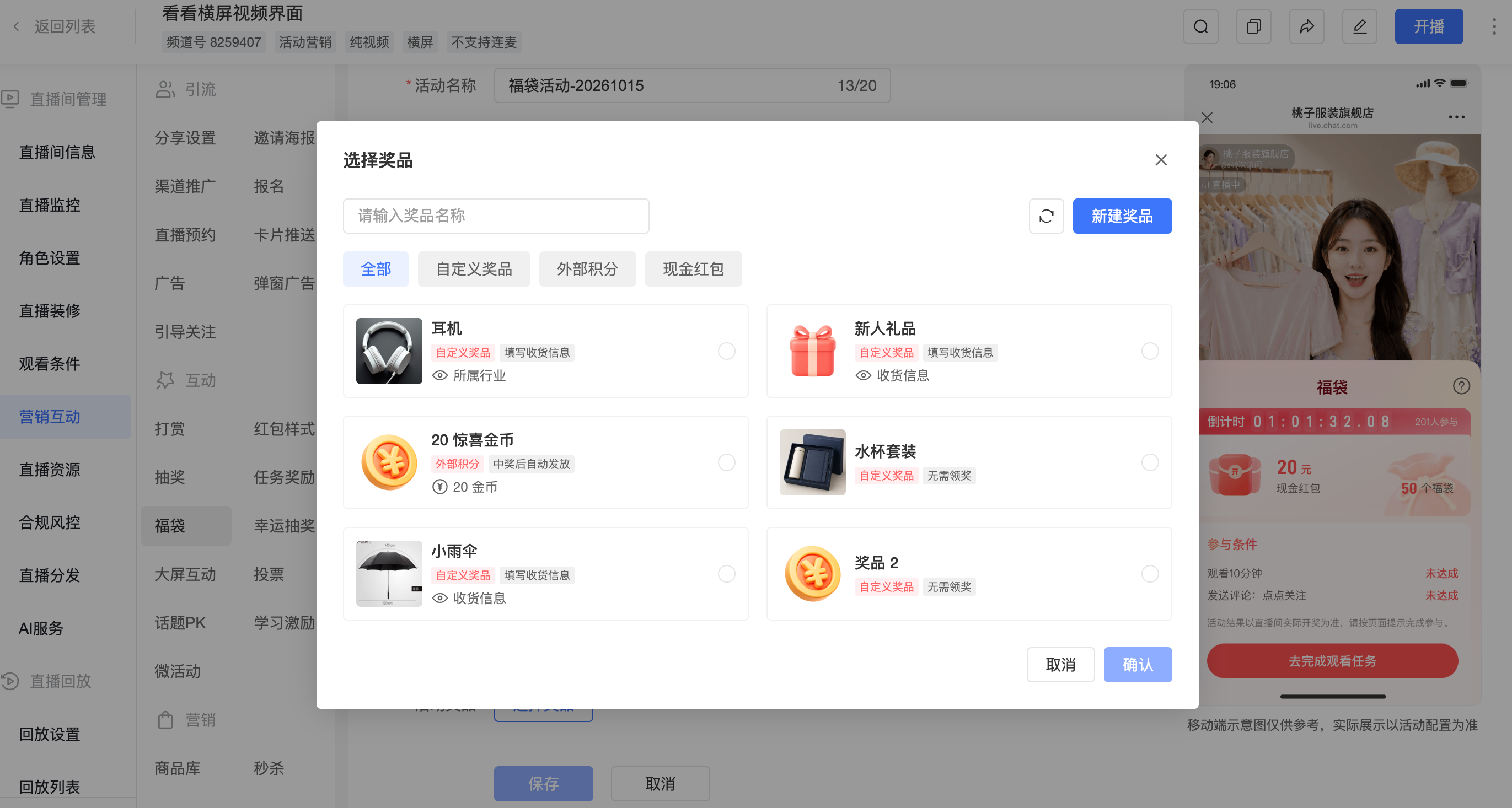Switch to the 外部积分 filter tab
1512x808 pixels.
(587, 269)
